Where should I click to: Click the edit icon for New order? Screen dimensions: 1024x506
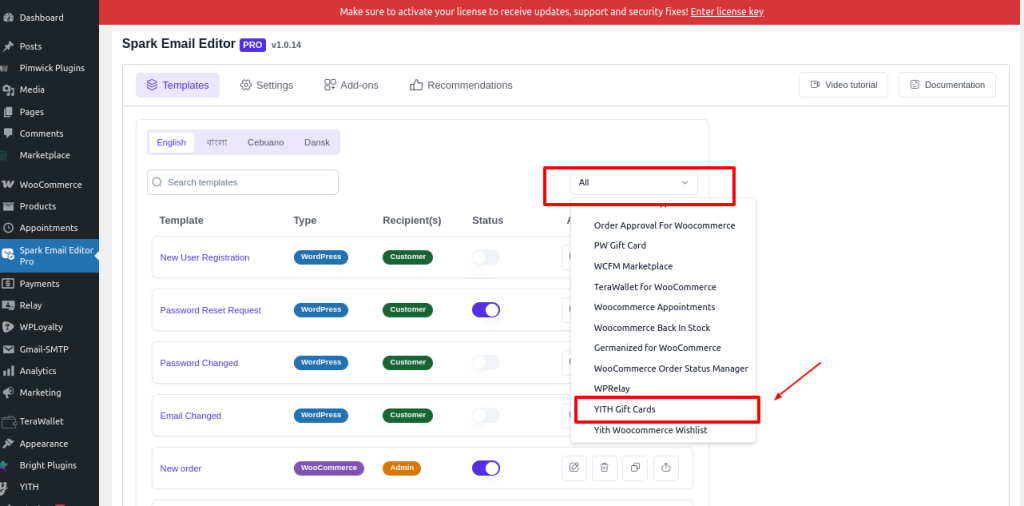pyautogui.click(x=574, y=467)
